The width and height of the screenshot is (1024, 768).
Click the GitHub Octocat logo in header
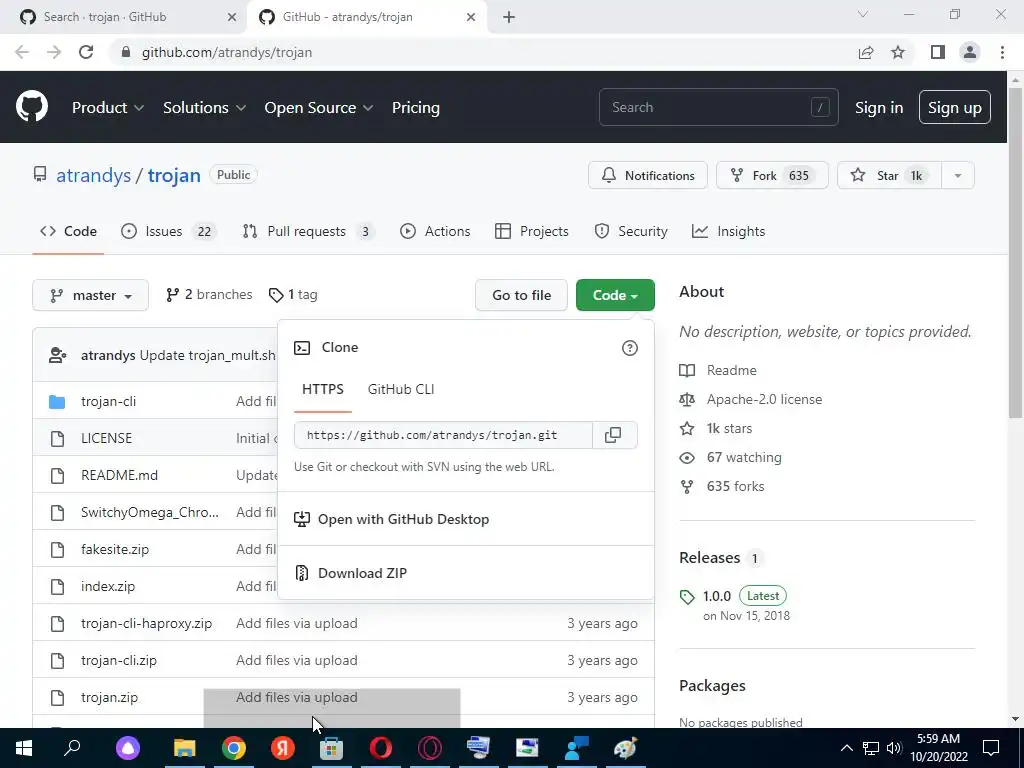click(32, 106)
